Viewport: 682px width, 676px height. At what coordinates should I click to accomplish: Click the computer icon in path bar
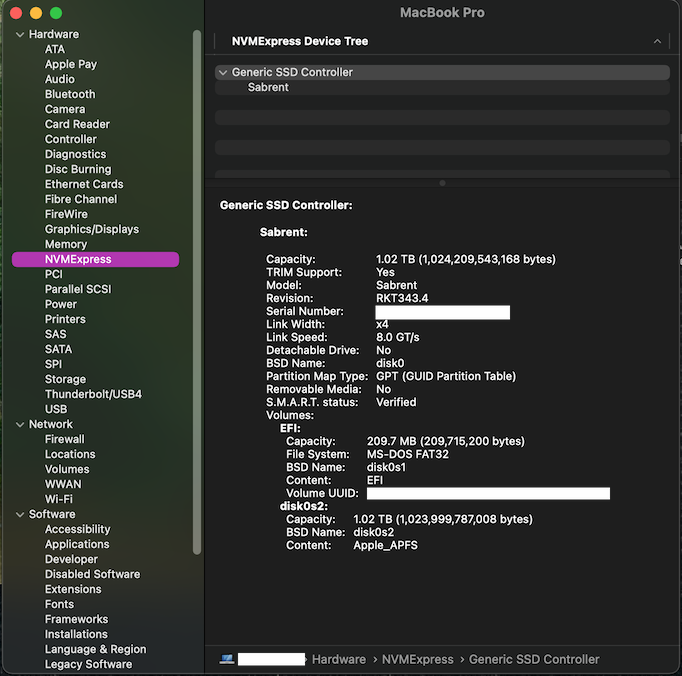click(x=227, y=660)
